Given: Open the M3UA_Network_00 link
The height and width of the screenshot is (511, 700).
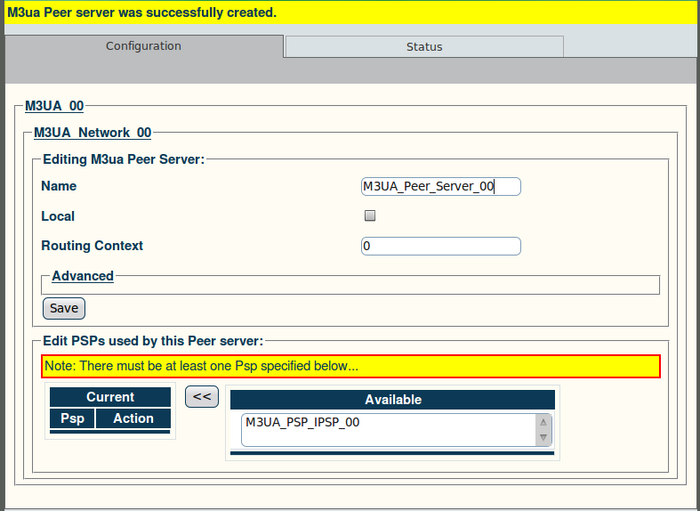Looking at the screenshot, I should (92, 133).
